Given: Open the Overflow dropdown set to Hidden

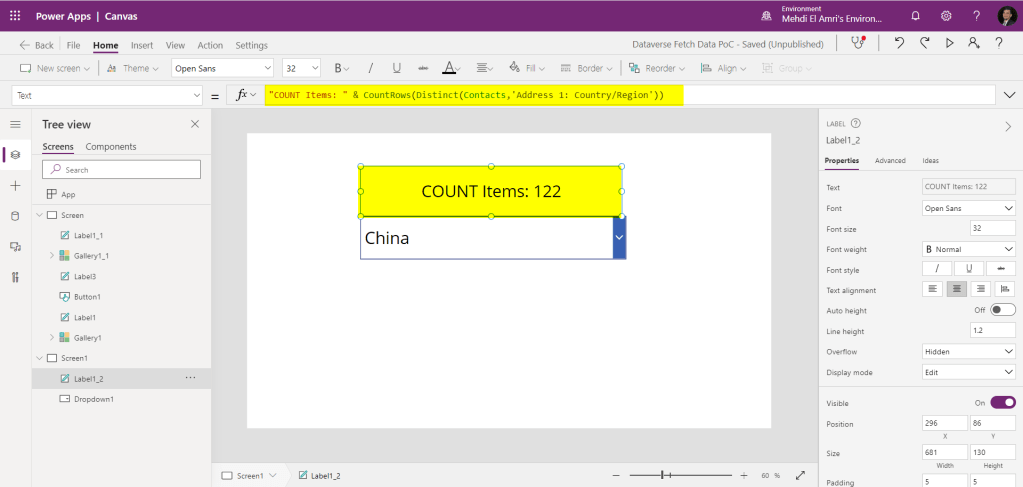Looking at the screenshot, I should (x=968, y=352).
